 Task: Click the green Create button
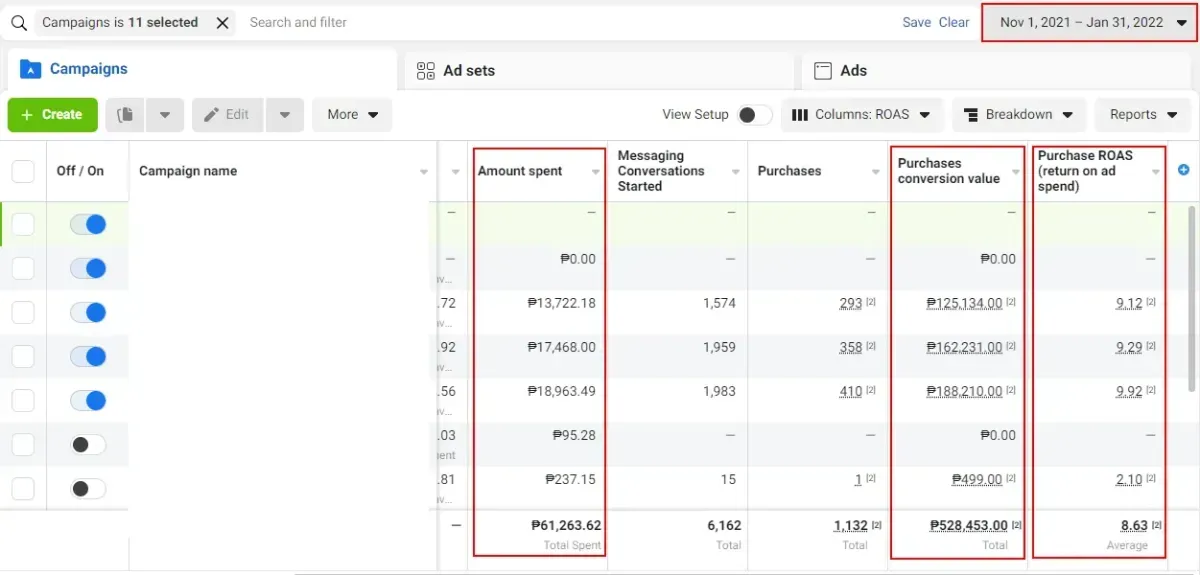pos(53,115)
